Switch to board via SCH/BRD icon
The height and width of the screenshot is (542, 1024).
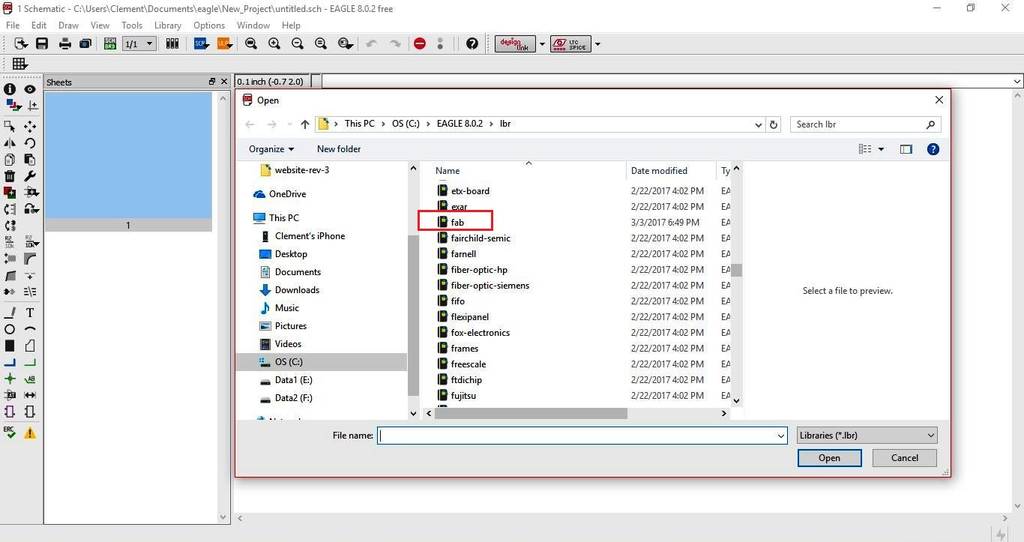pos(110,44)
